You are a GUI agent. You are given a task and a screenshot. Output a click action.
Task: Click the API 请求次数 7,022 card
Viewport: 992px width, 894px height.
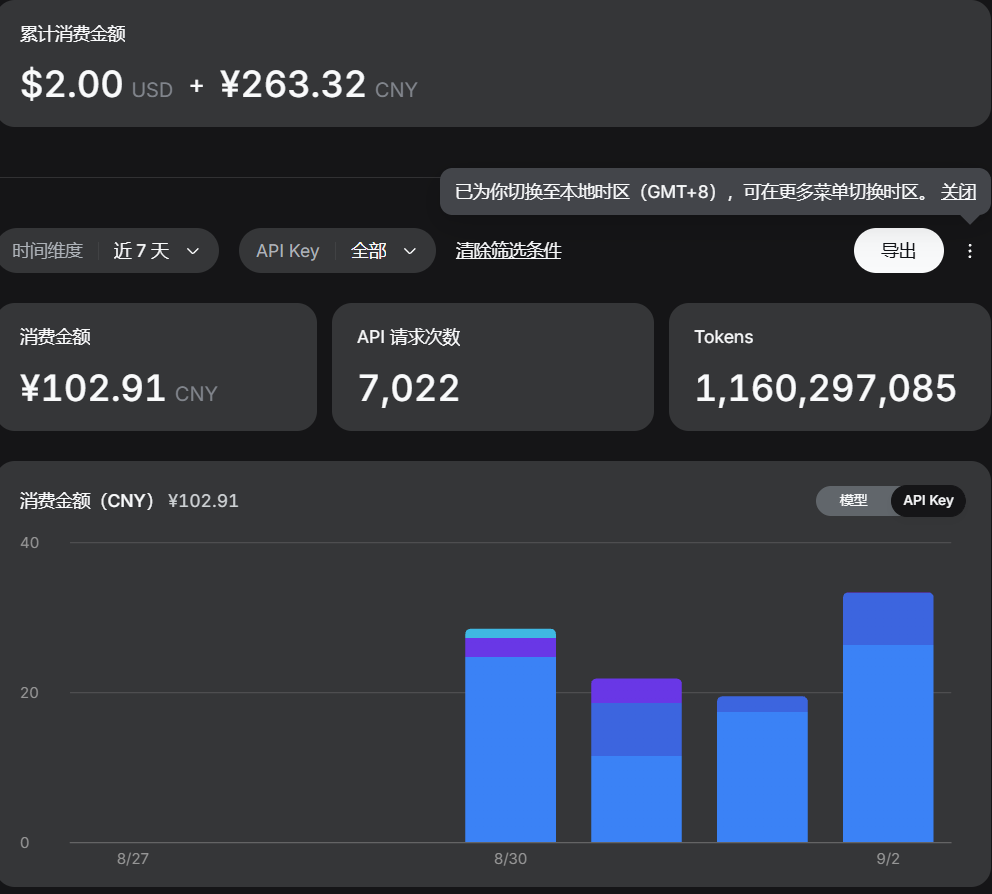493,367
